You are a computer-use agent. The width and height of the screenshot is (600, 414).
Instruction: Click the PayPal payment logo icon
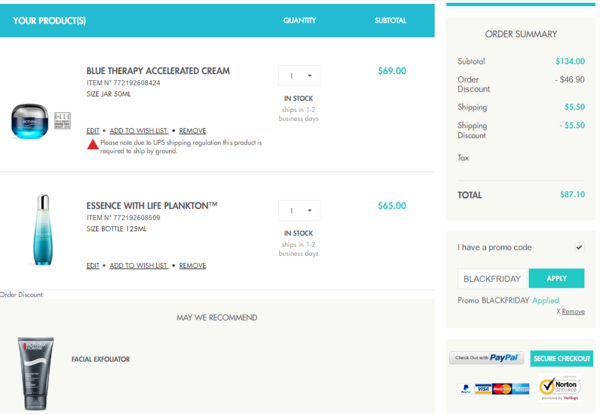(466, 389)
